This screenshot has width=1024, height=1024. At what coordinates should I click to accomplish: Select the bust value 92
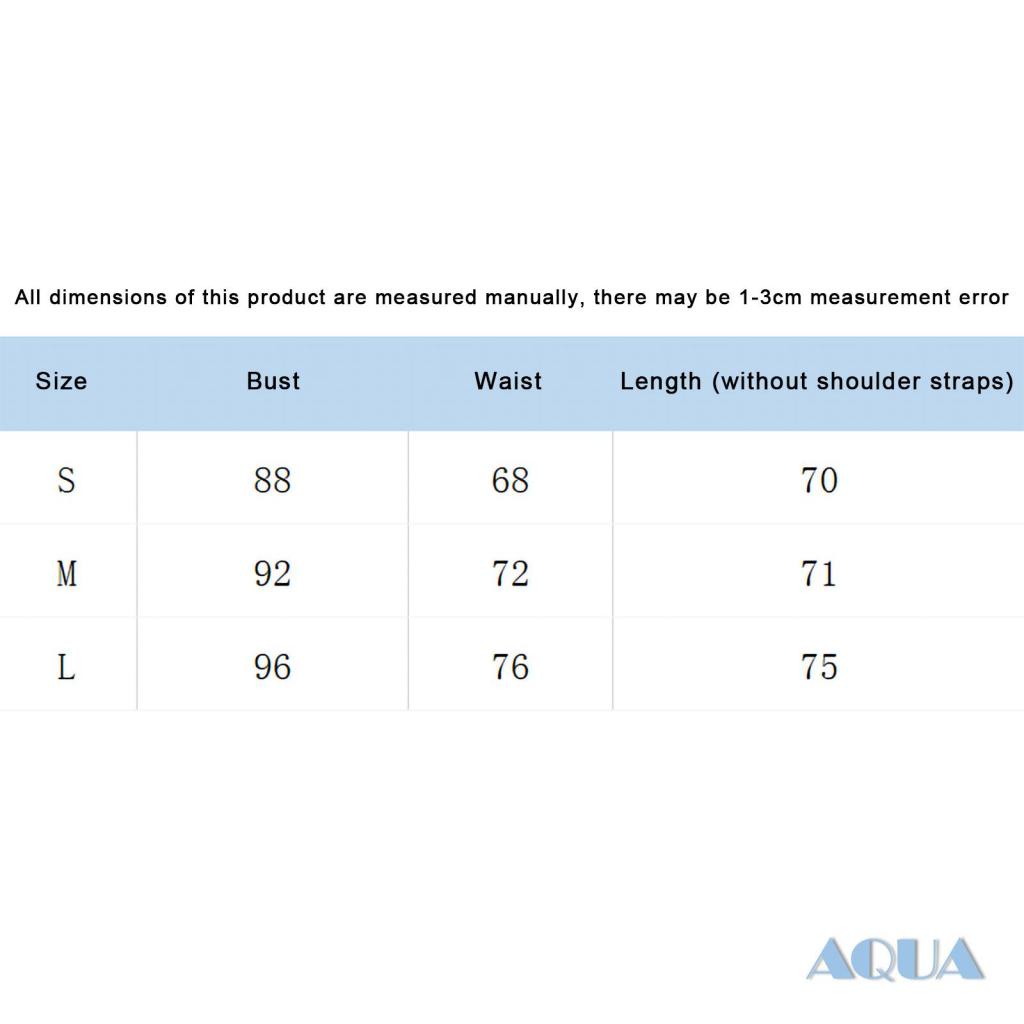[272, 574]
